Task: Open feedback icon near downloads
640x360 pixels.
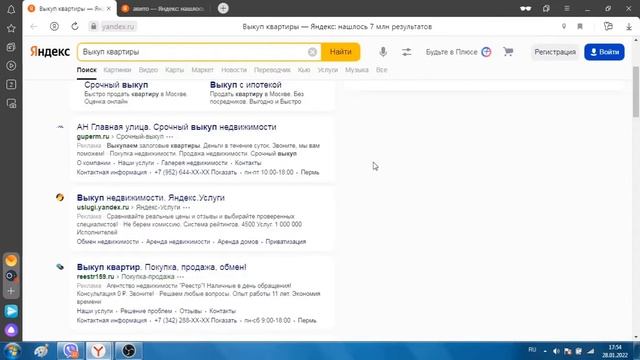Action: (x=608, y=27)
